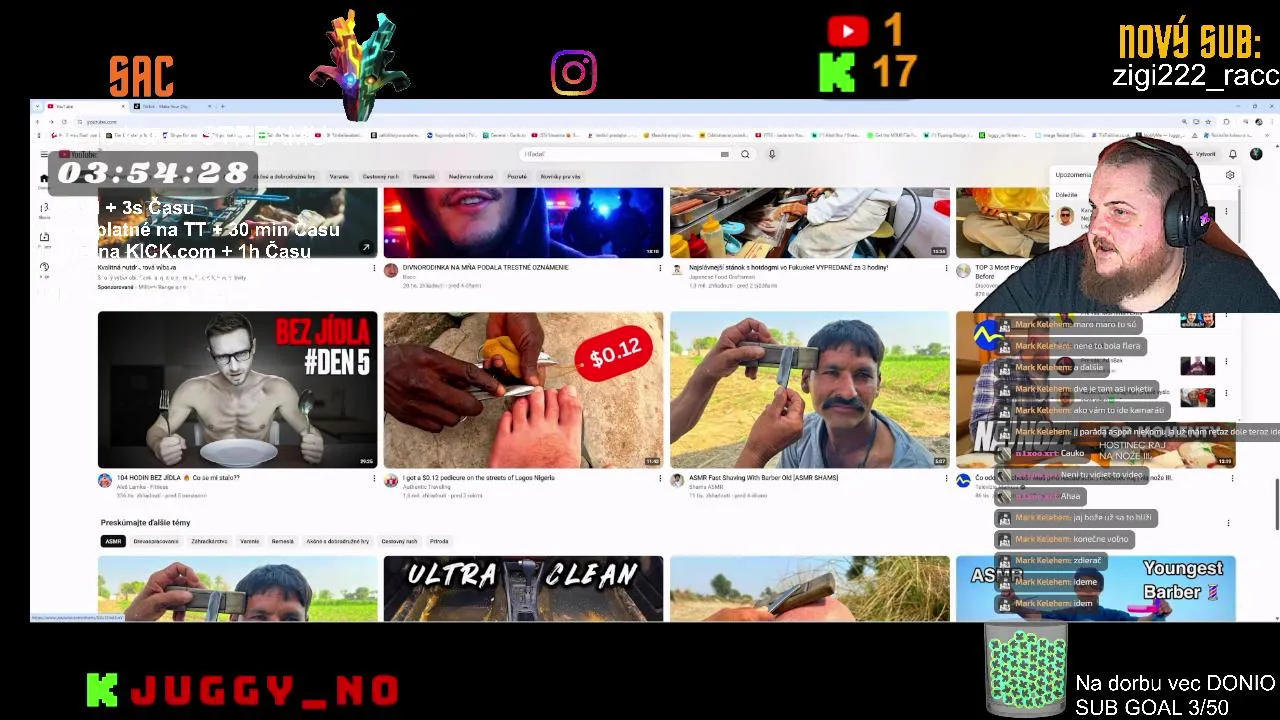
Task: Click the browser forward arrow
Action: point(52,122)
